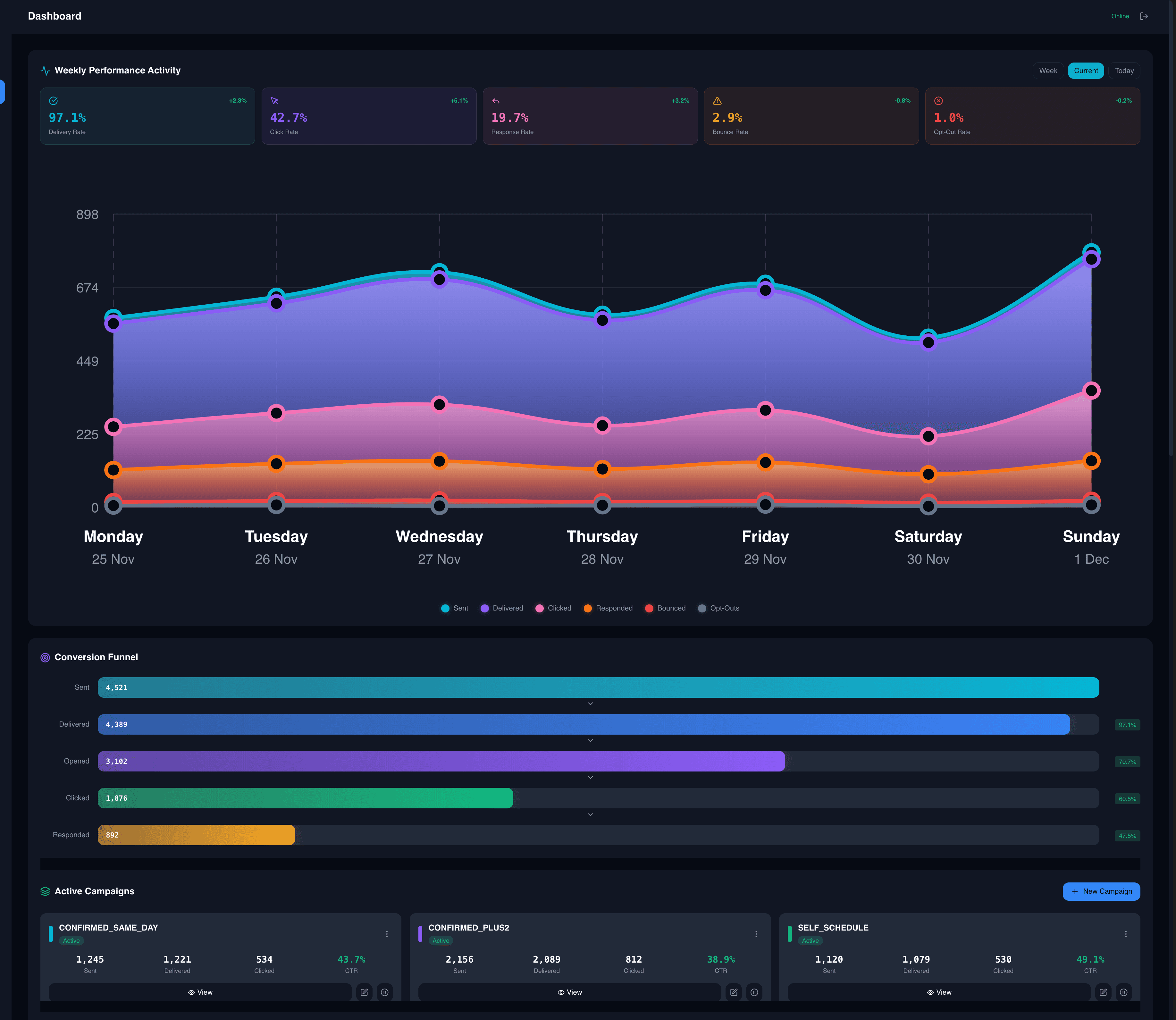Click the blue side tab at left edge
1176x1020 pixels.
2,92
